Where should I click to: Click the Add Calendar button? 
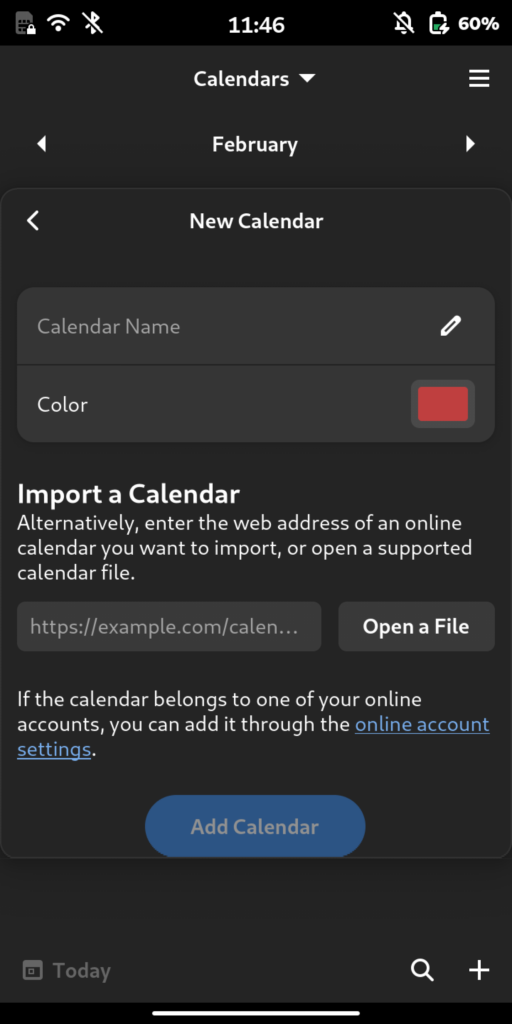pos(255,826)
